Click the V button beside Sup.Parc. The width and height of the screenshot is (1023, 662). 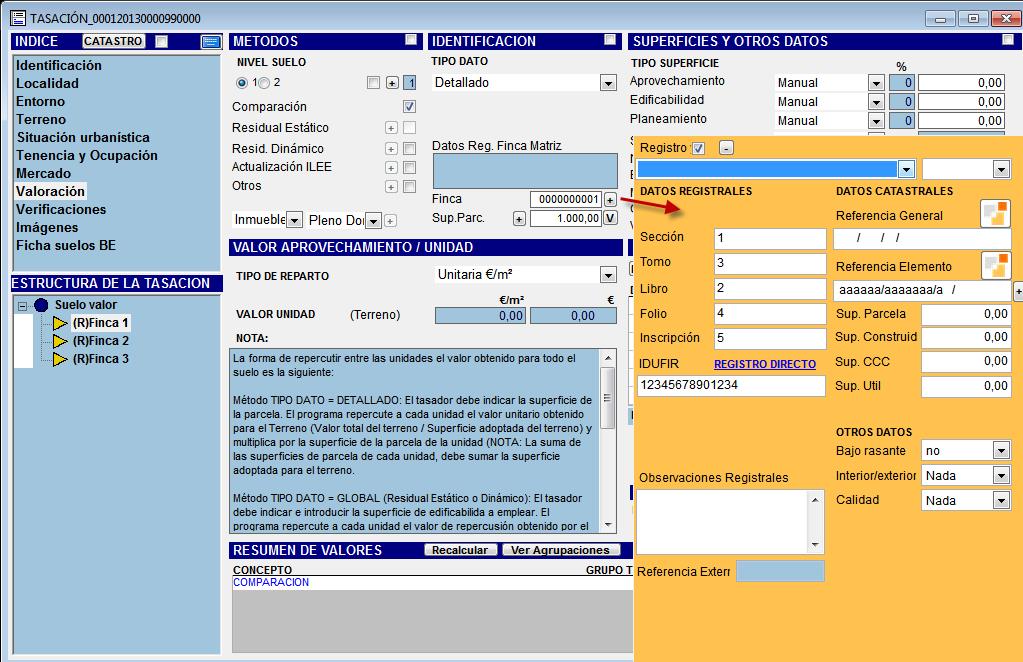tap(610, 218)
